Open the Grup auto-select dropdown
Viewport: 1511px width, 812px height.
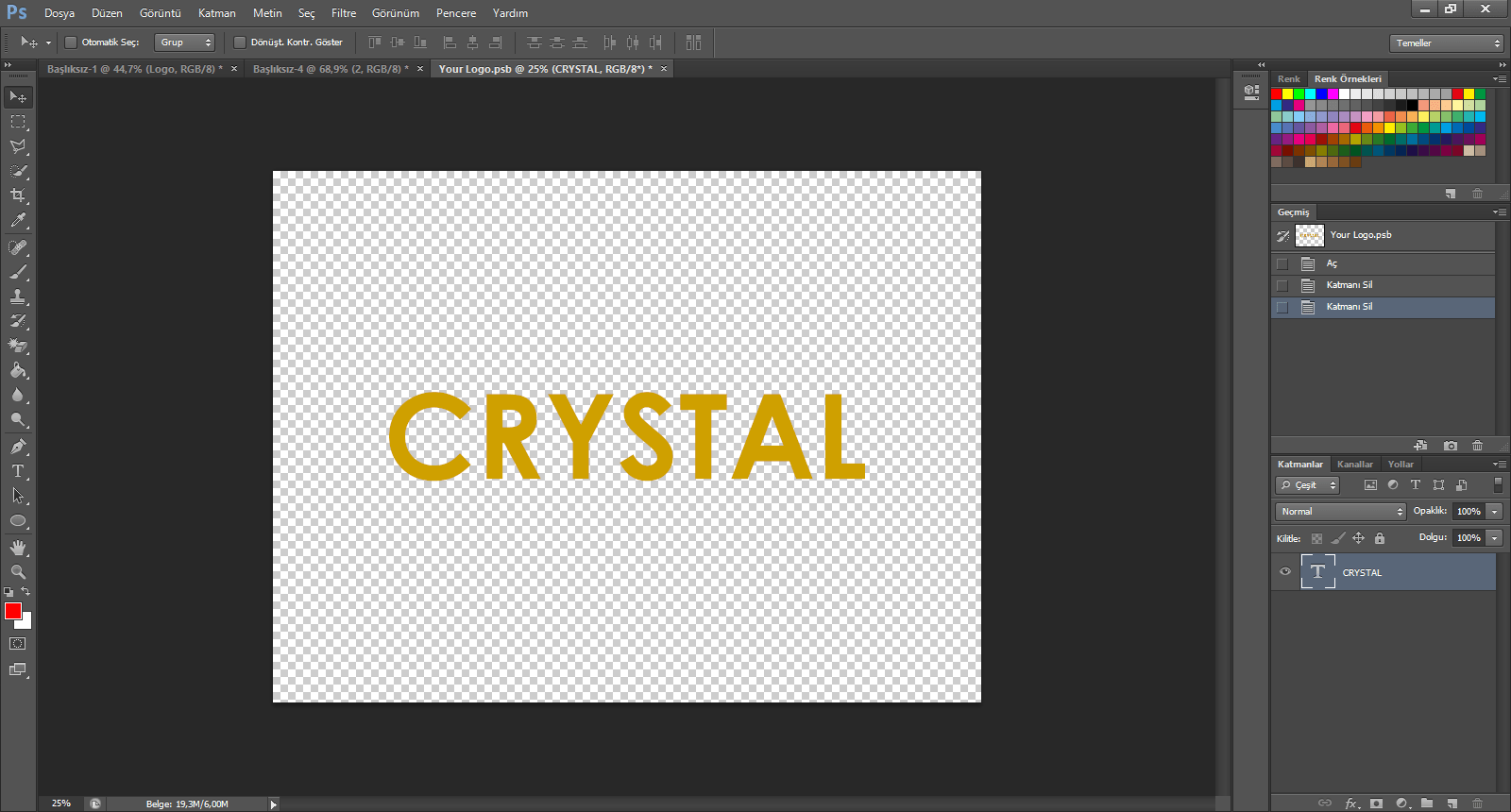coord(185,42)
